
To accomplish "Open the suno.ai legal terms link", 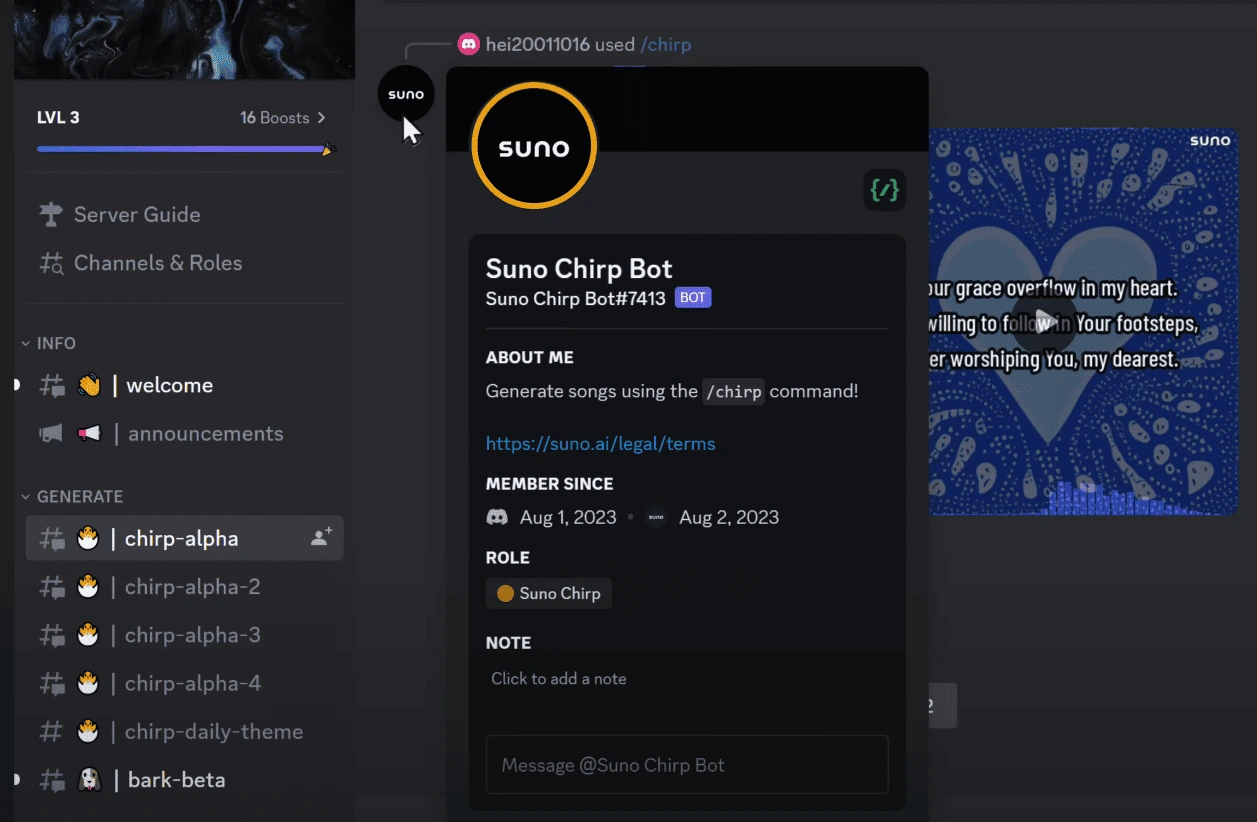I will tap(601, 443).
